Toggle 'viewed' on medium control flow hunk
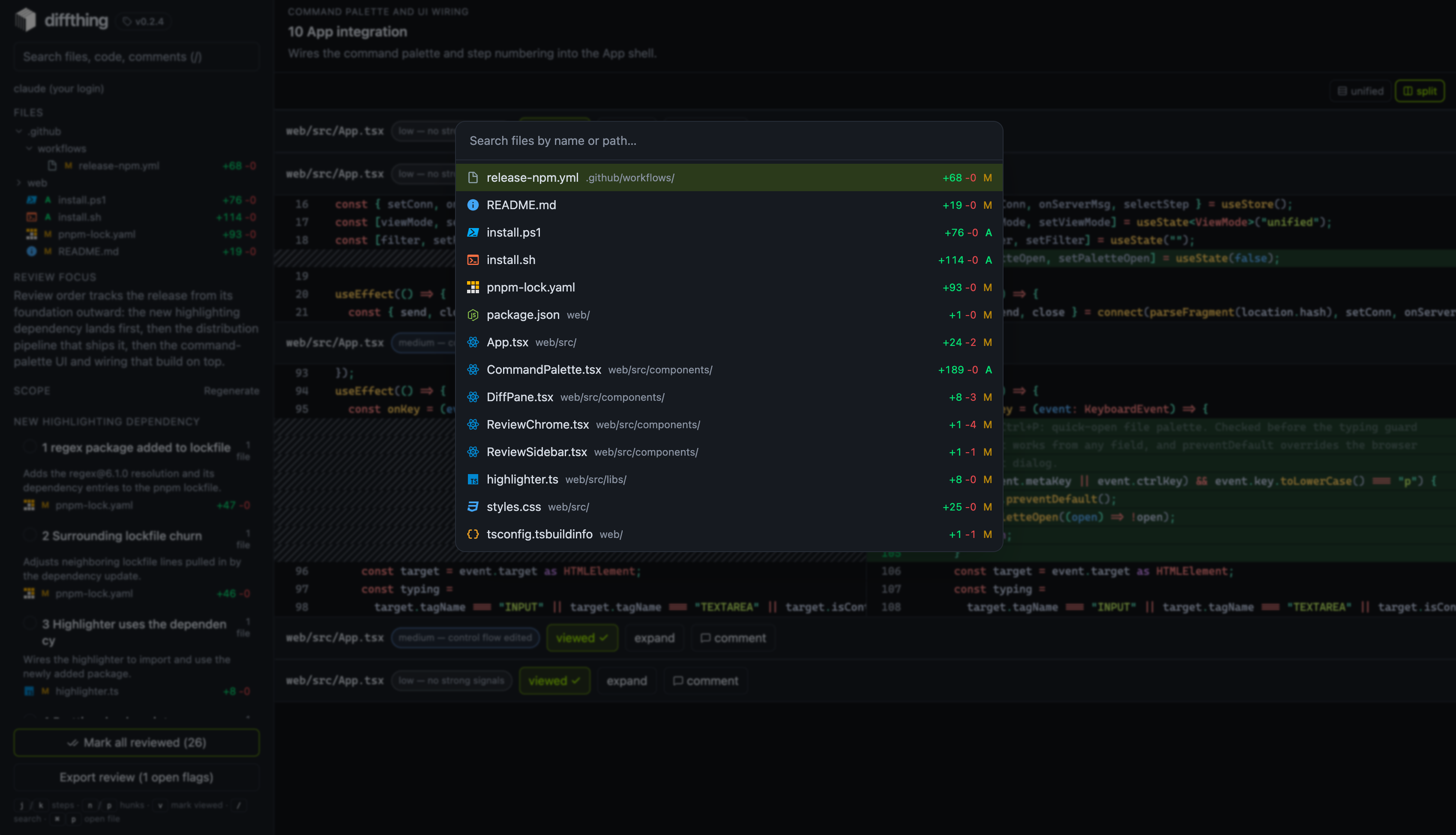Viewport: 1456px width, 835px height. [x=582, y=638]
